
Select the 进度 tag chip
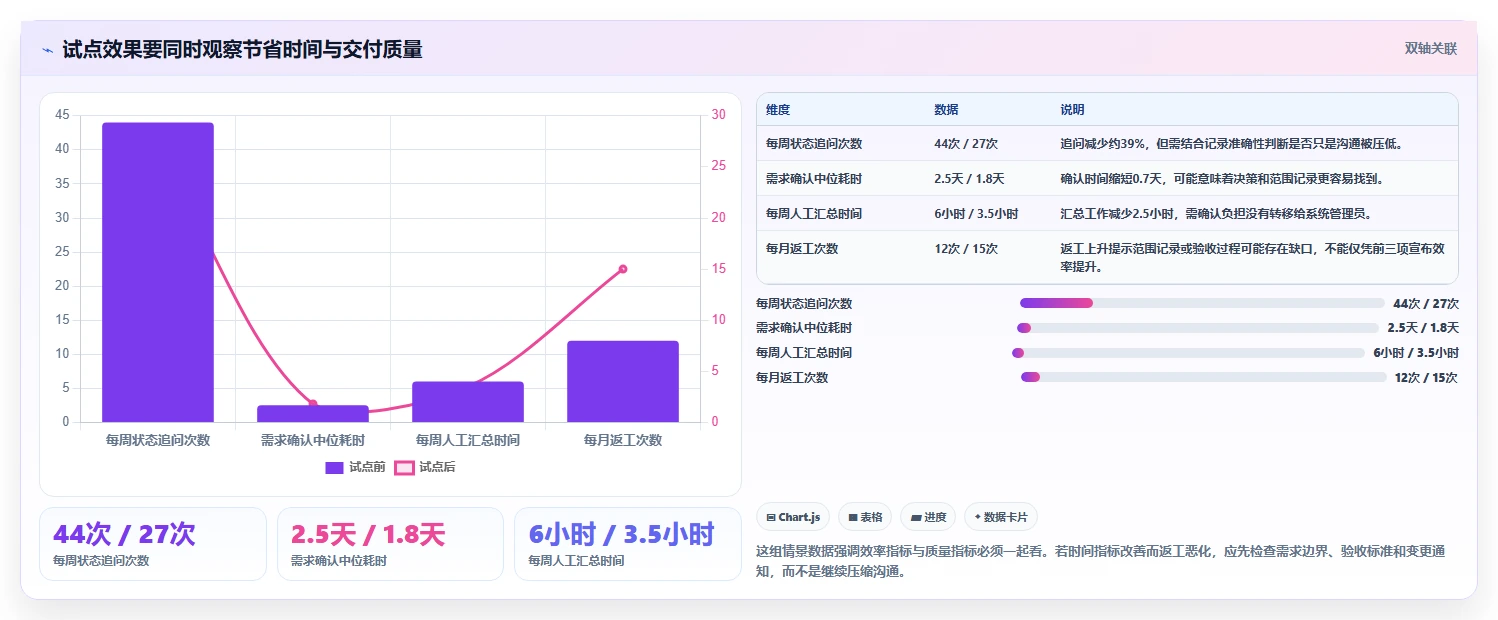tap(928, 517)
